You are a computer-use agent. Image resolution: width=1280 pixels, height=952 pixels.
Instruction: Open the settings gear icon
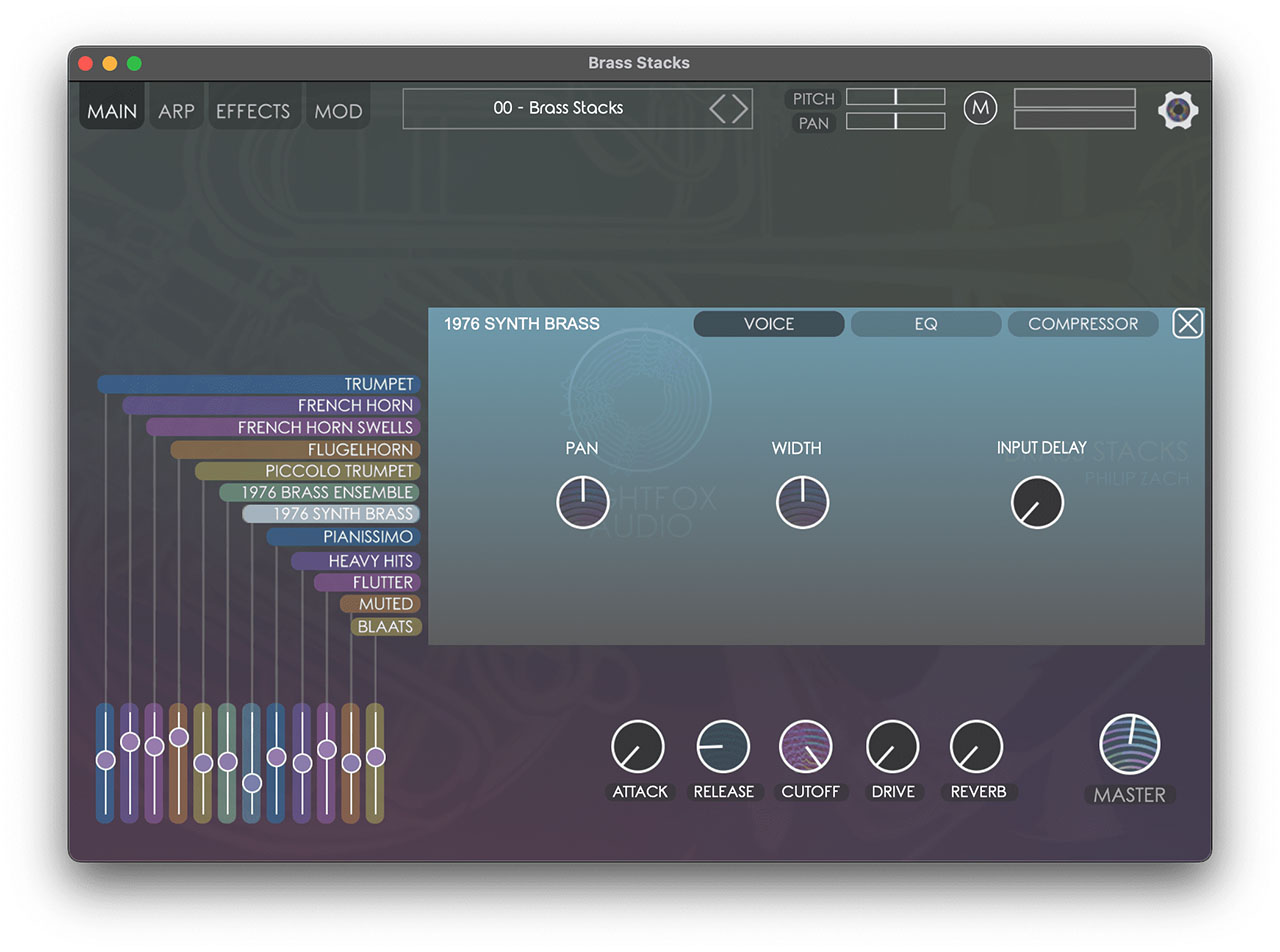[1177, 109]
